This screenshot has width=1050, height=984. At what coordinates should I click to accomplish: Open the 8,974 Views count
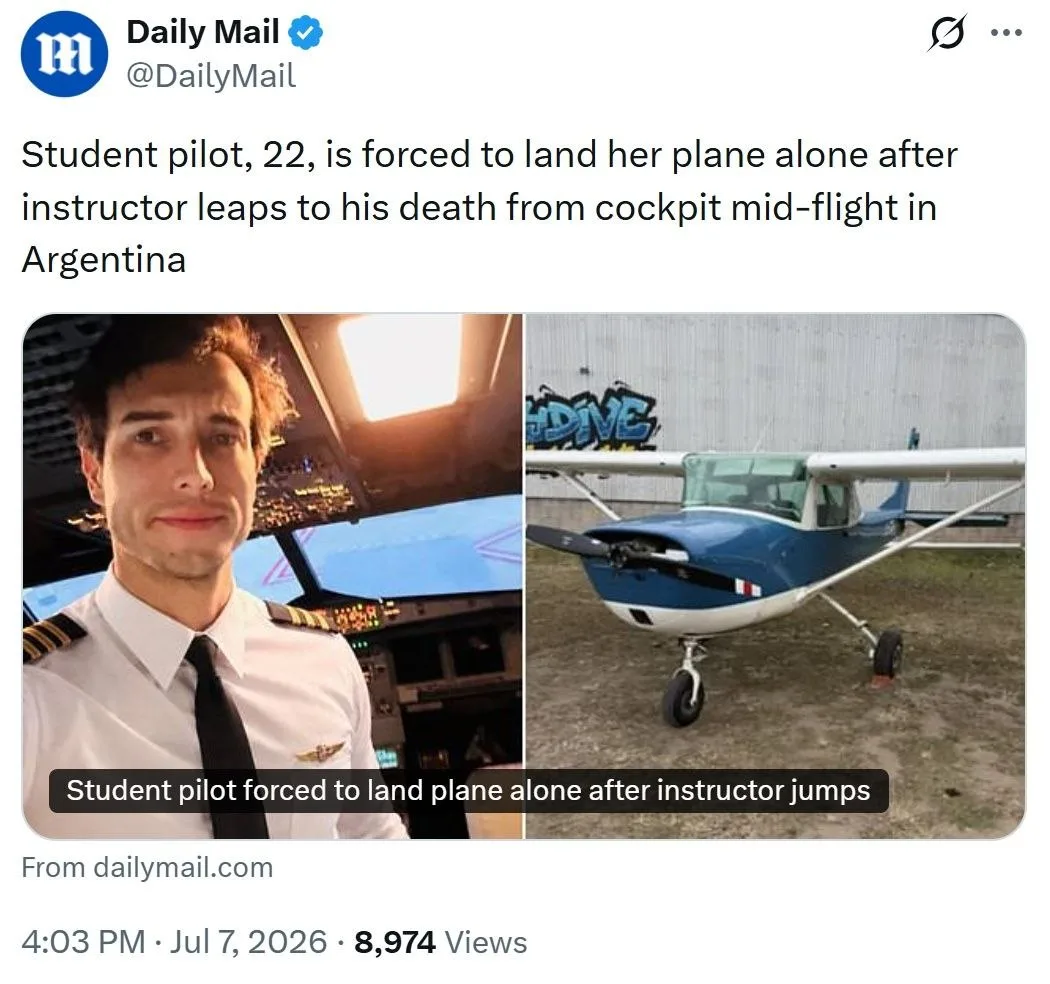[441, 942]
